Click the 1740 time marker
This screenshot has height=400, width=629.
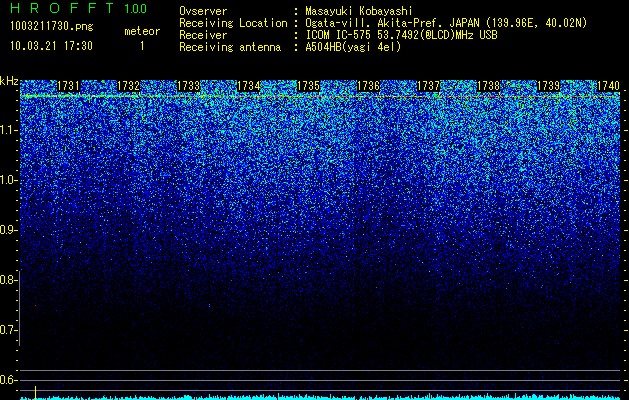[609, 86]
